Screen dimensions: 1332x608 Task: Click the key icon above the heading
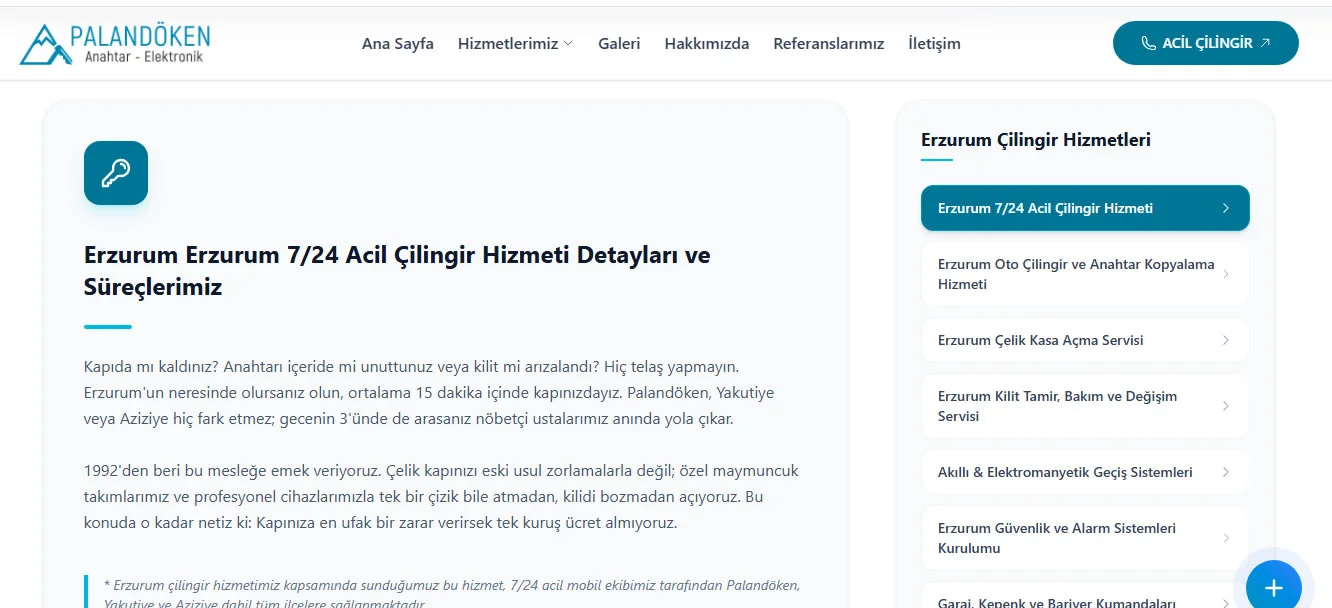(116, 173)
